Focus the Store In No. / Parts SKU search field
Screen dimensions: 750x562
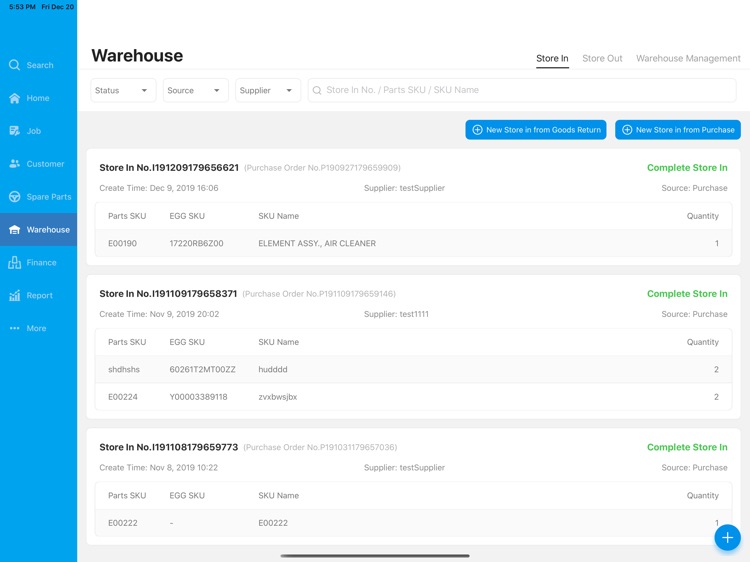click(522, 90)
